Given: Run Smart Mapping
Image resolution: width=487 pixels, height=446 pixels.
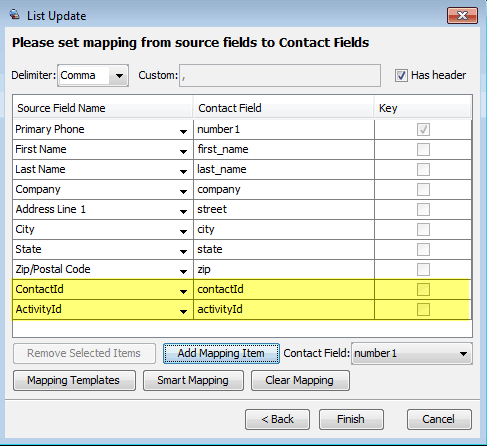Looking at the screenshot, I should point(193,380).
